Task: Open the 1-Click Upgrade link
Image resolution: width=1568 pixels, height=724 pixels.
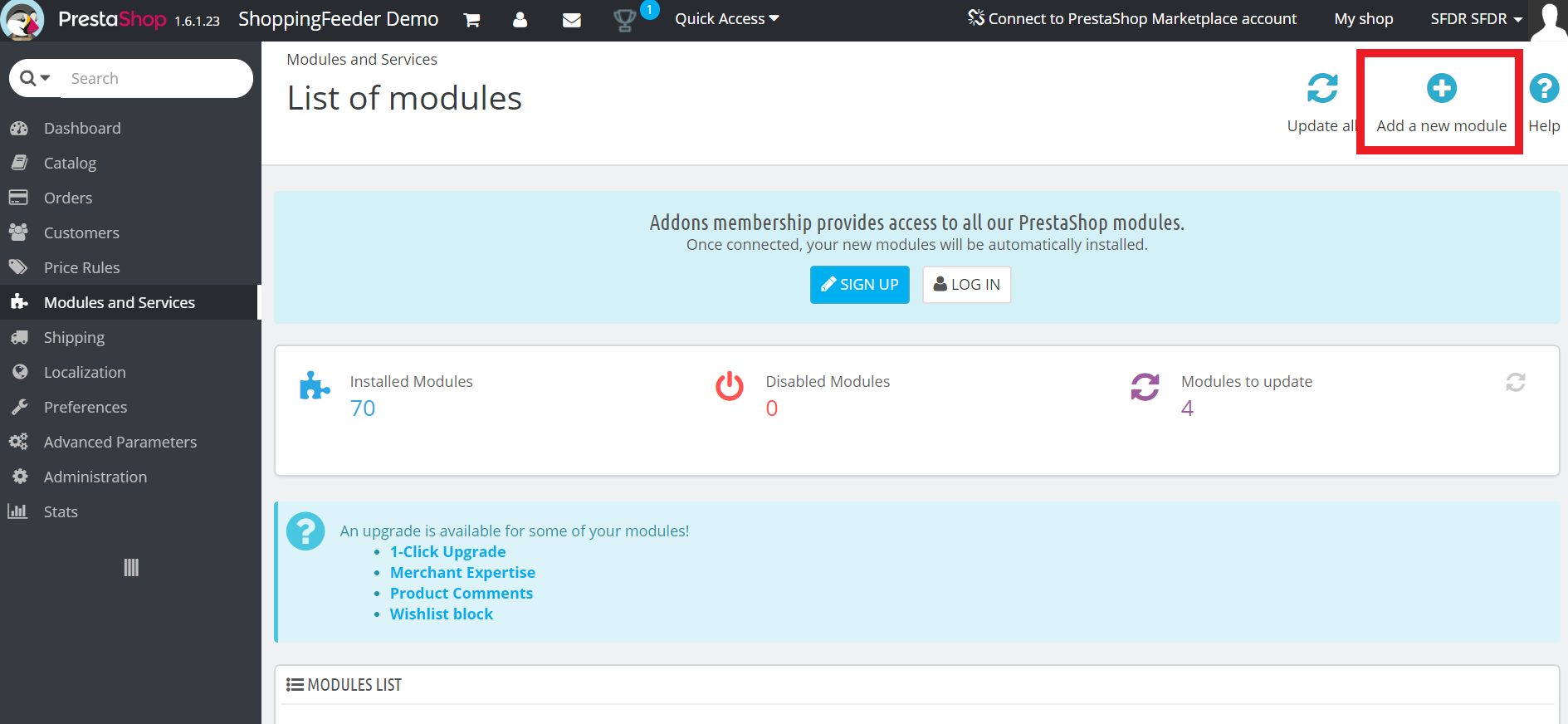Action: (448, 551)
